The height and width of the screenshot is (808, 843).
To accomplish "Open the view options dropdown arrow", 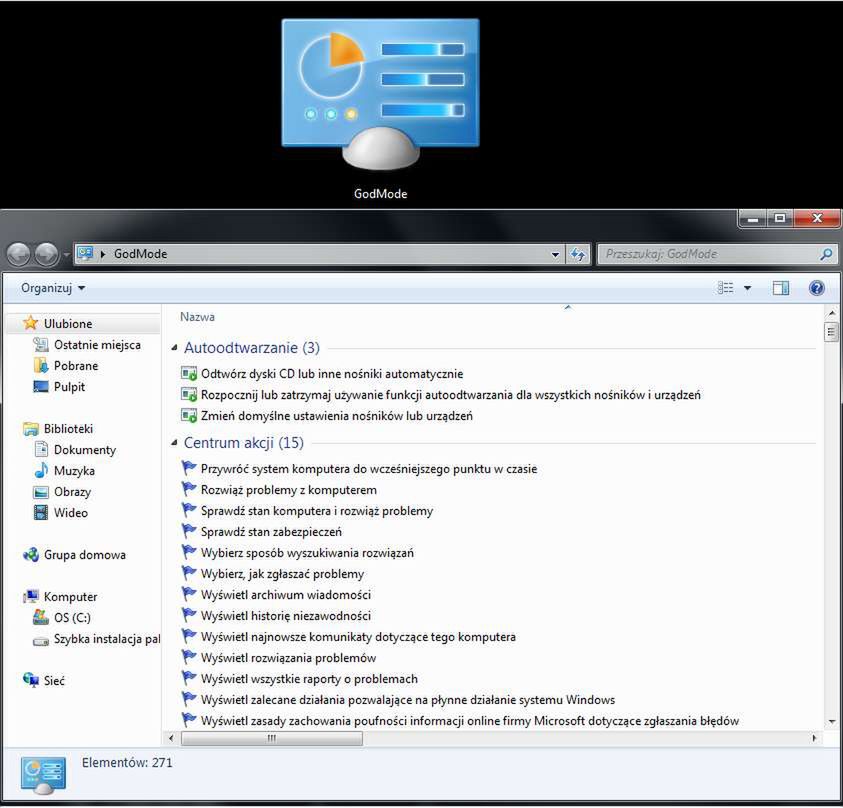I will (x=747, y=288).
